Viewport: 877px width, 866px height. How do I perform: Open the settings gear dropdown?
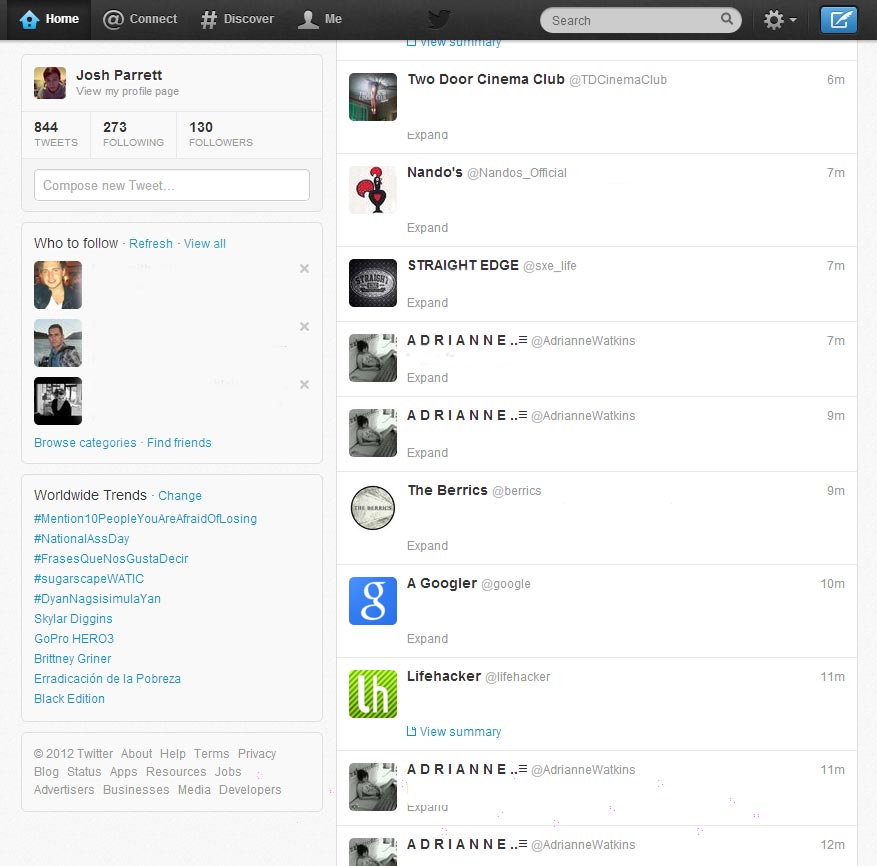pyautogui.click(x=780, y=20)
